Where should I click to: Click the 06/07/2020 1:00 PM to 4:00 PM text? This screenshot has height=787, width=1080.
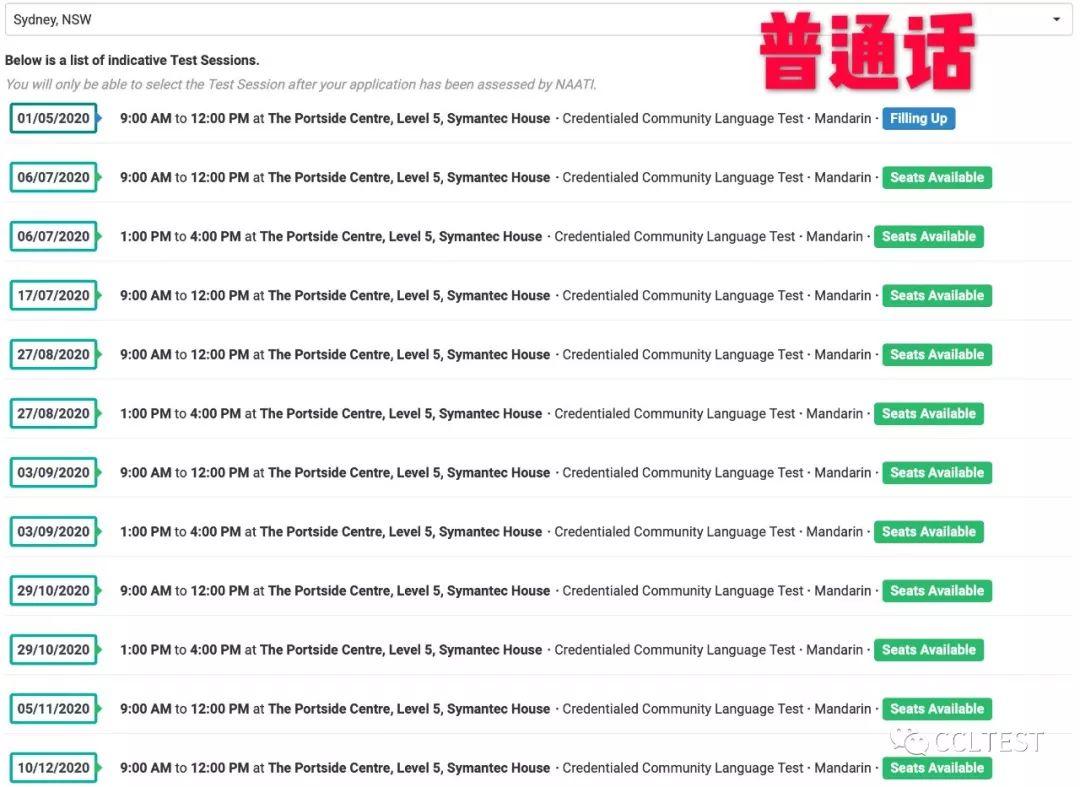click(180, 236)
